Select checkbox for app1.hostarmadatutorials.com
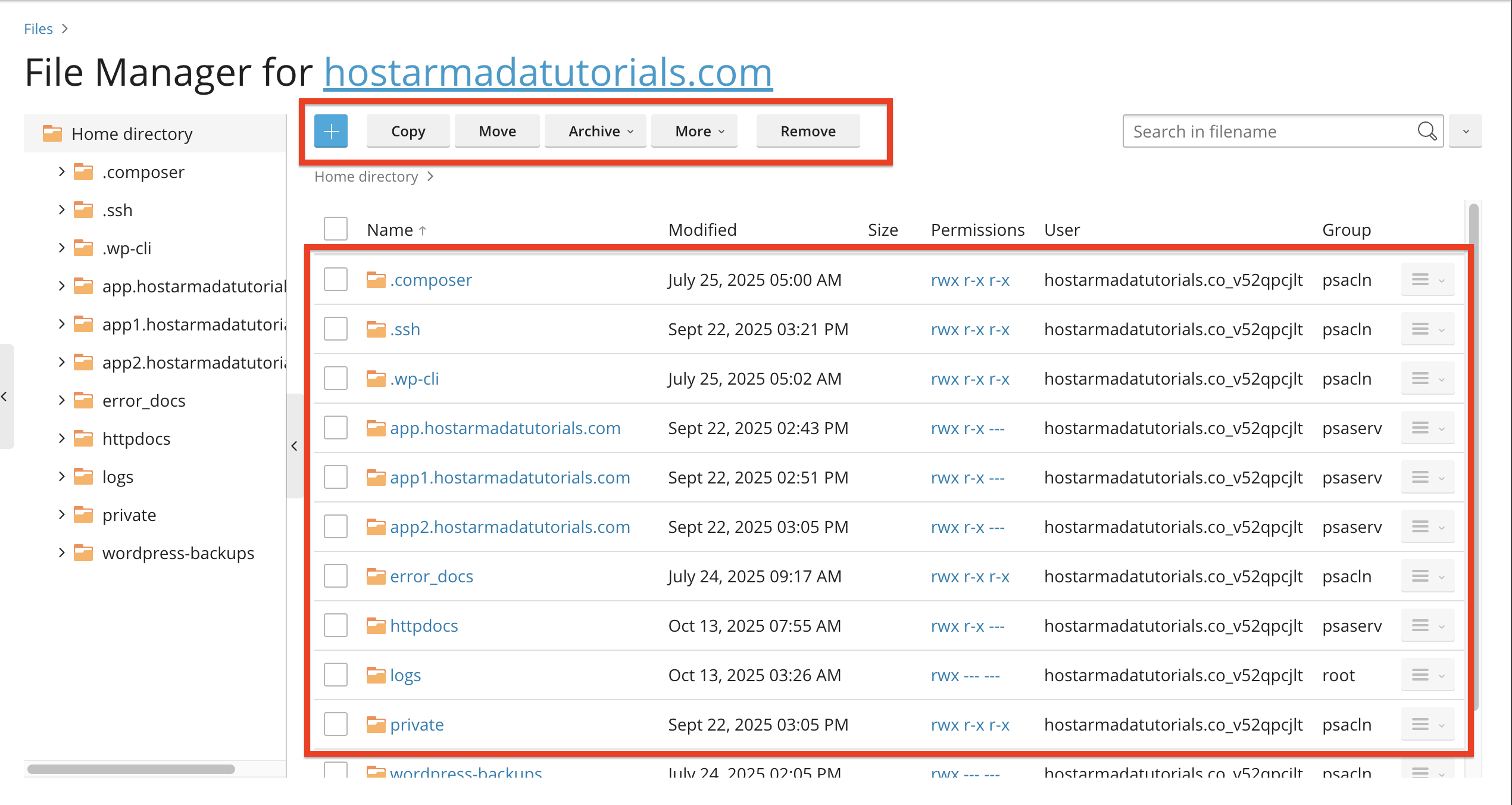The height and width of the screenshot is (805, 1512). coord(336,478)
